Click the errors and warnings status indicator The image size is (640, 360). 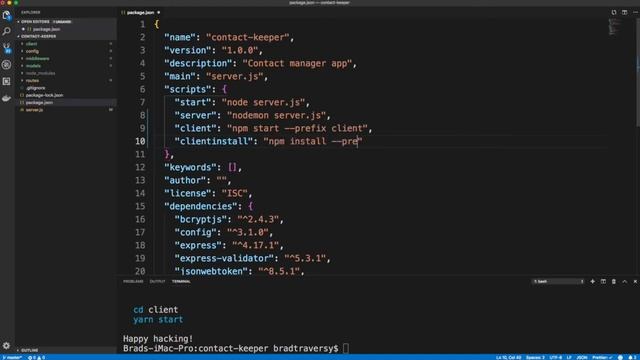(x=37, y=357)
